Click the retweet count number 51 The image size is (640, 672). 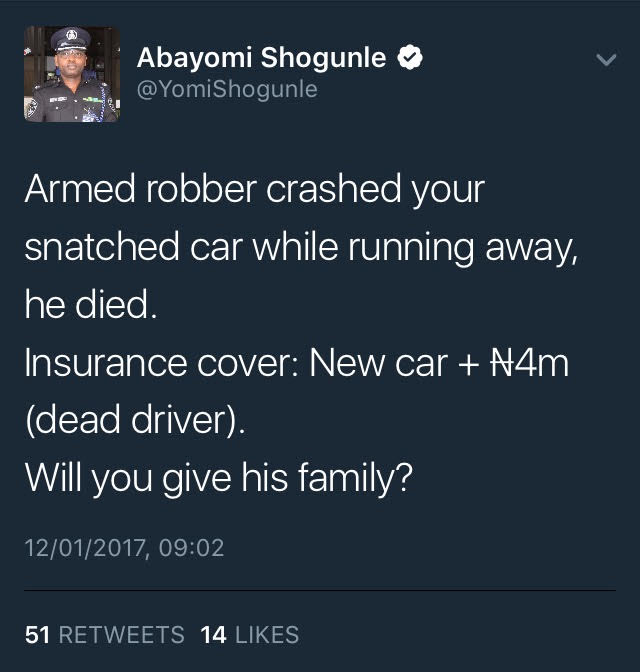(x=37, y=635)
